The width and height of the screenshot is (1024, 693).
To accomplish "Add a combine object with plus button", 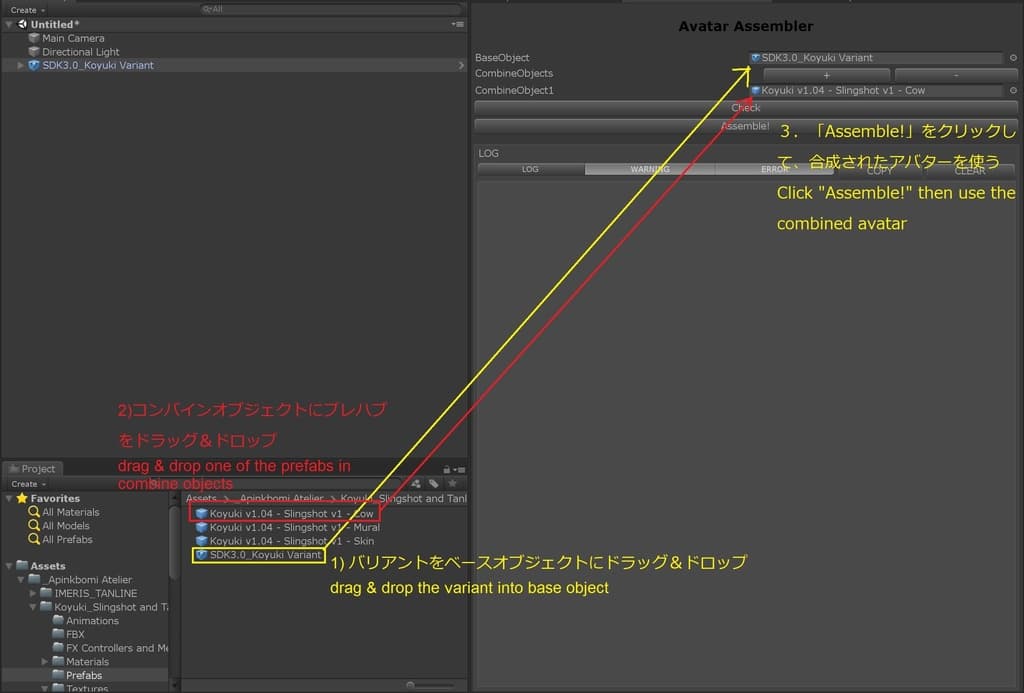I will [x=826, y=75].
